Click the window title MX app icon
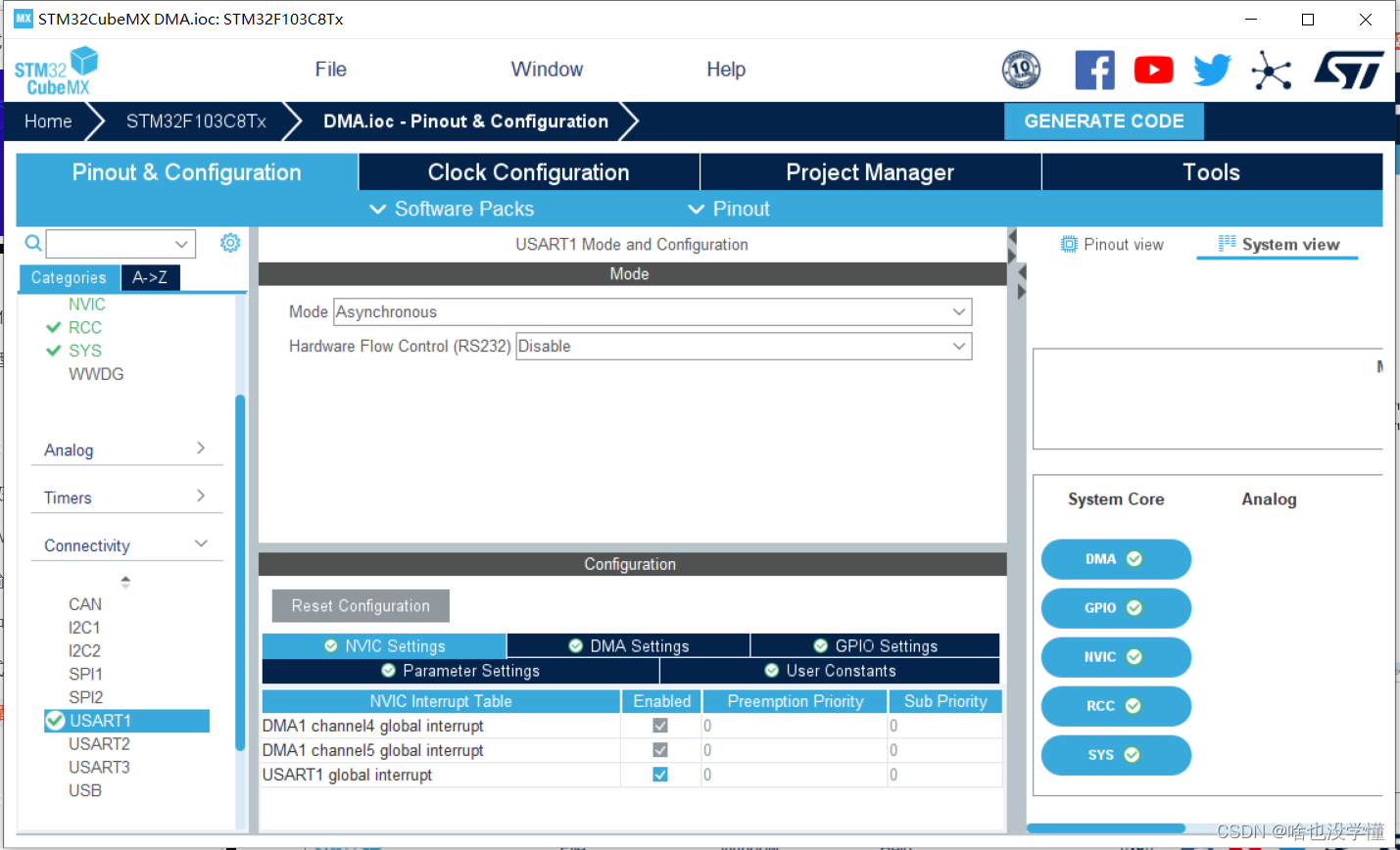 click(x=23, y=19)
